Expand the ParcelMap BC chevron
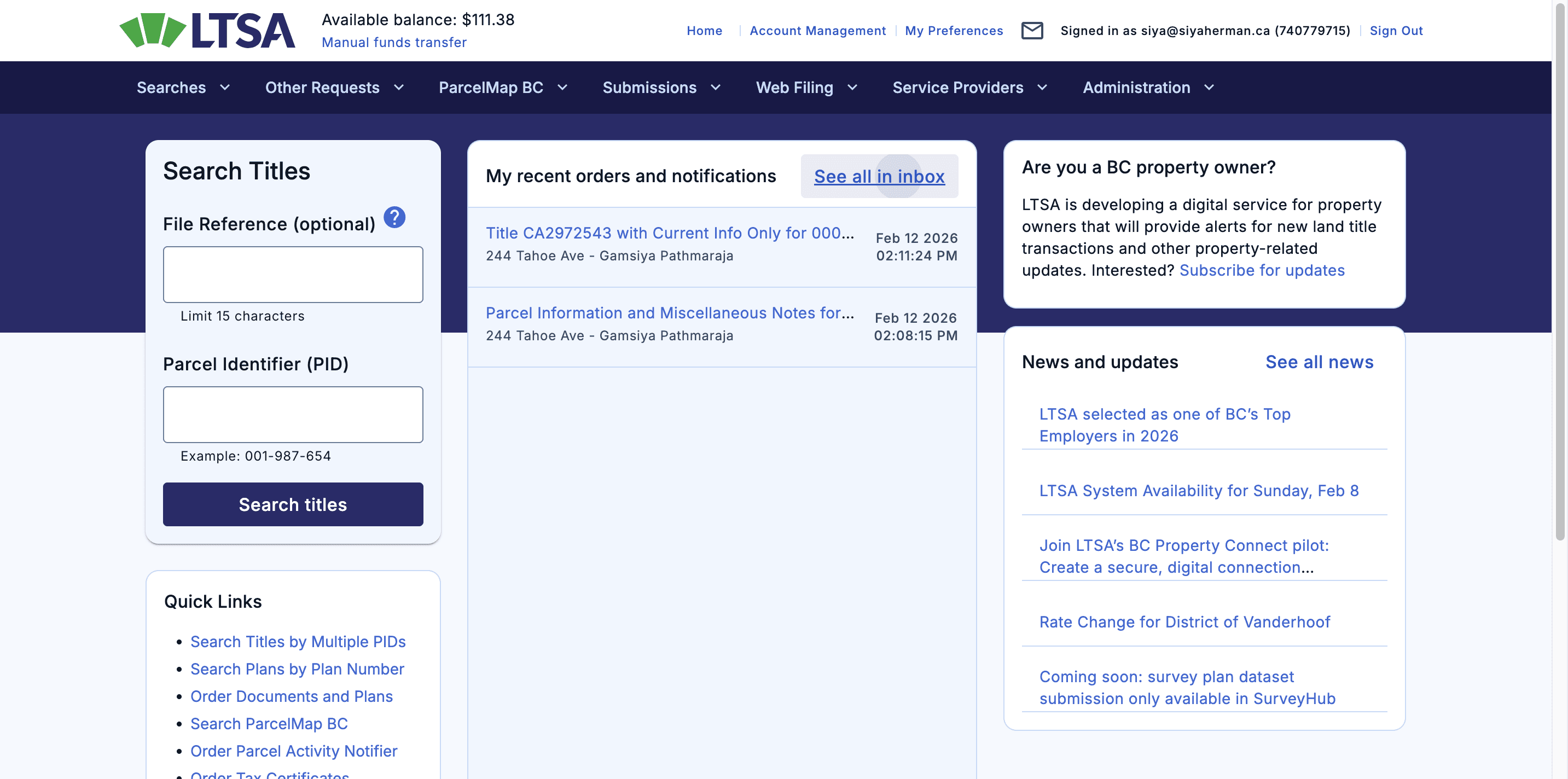Viewport: 1568px width, 779px height. coord(562,88)
